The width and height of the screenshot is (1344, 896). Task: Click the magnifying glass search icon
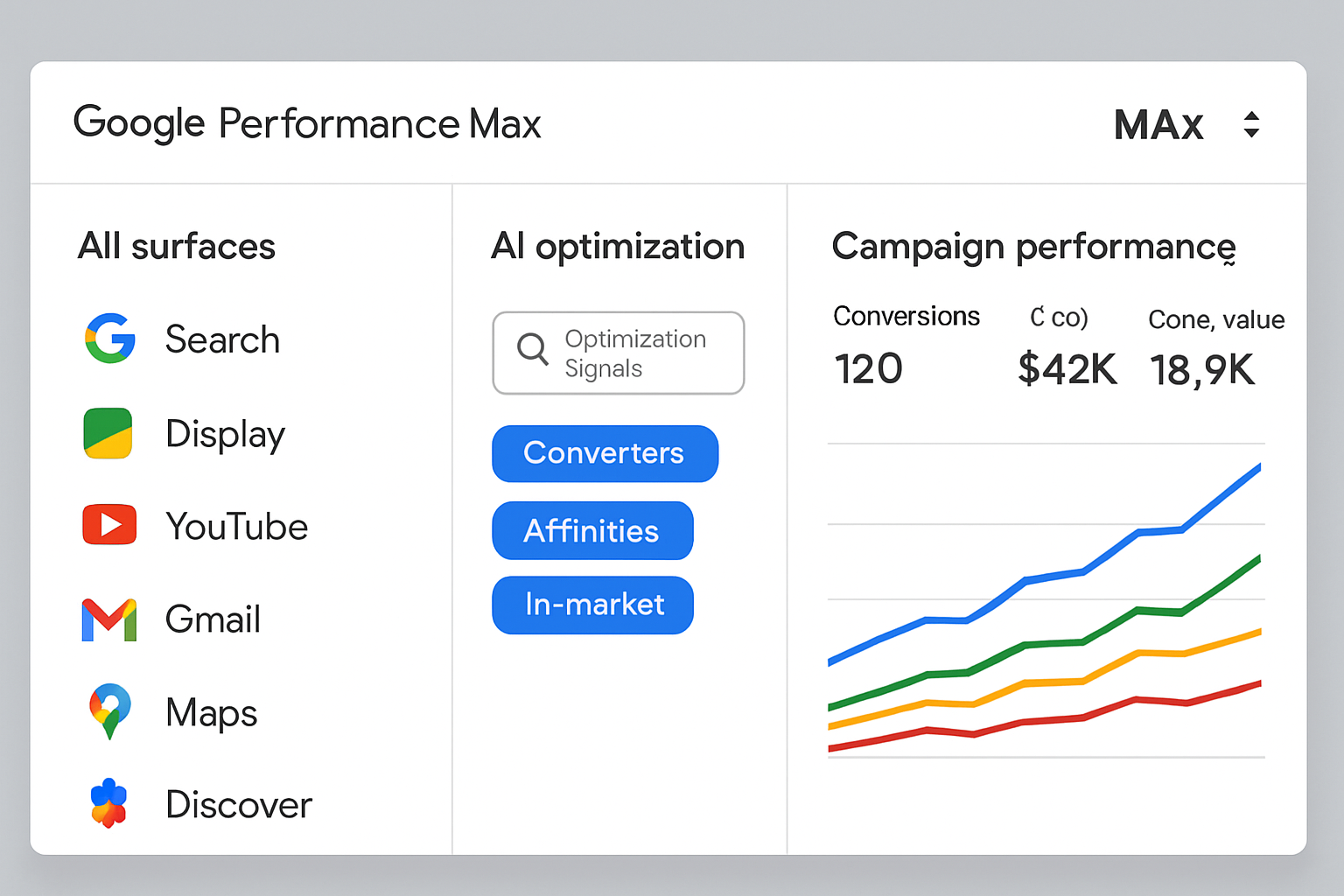[x=532, y=349]
